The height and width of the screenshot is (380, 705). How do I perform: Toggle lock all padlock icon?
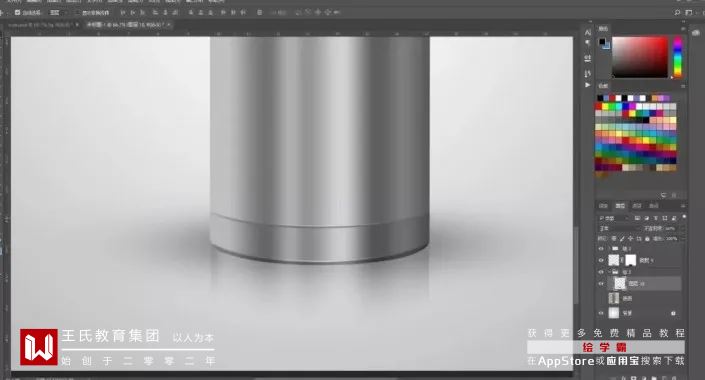pos(647,238)
